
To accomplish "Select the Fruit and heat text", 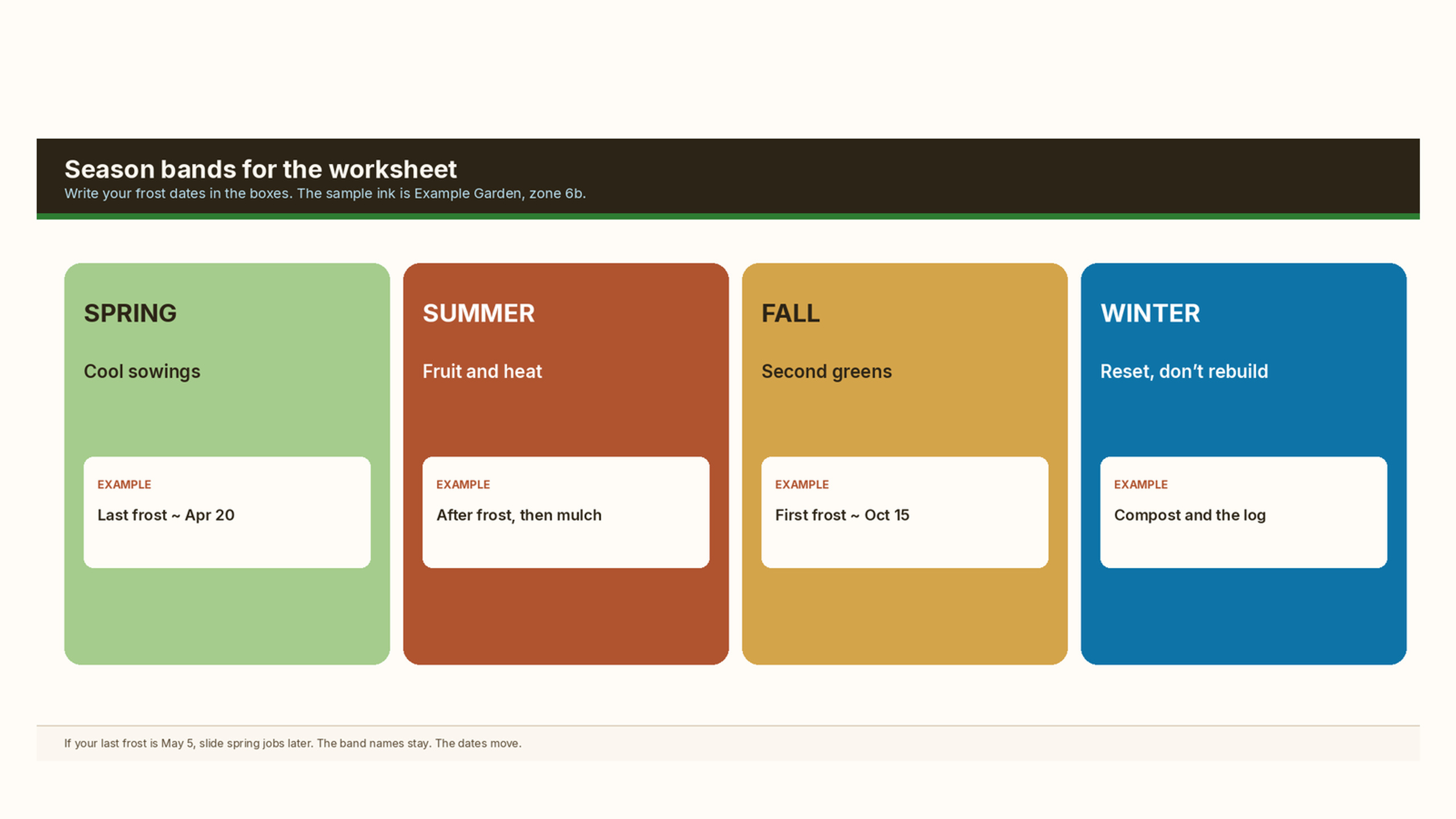I will [x=482, y=371].
